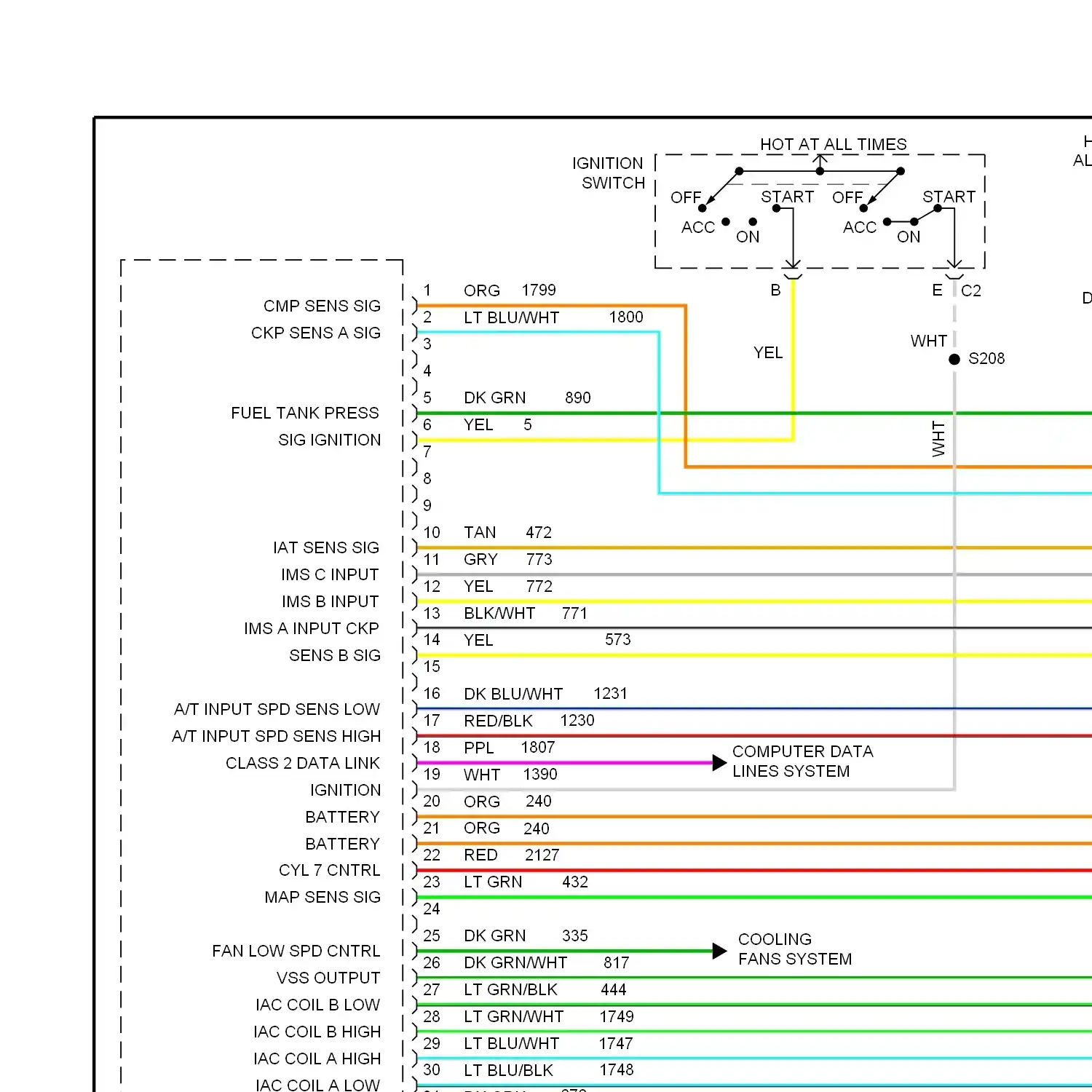
Task: Click wire label YEL 5
Action: (x=498, y=424)
